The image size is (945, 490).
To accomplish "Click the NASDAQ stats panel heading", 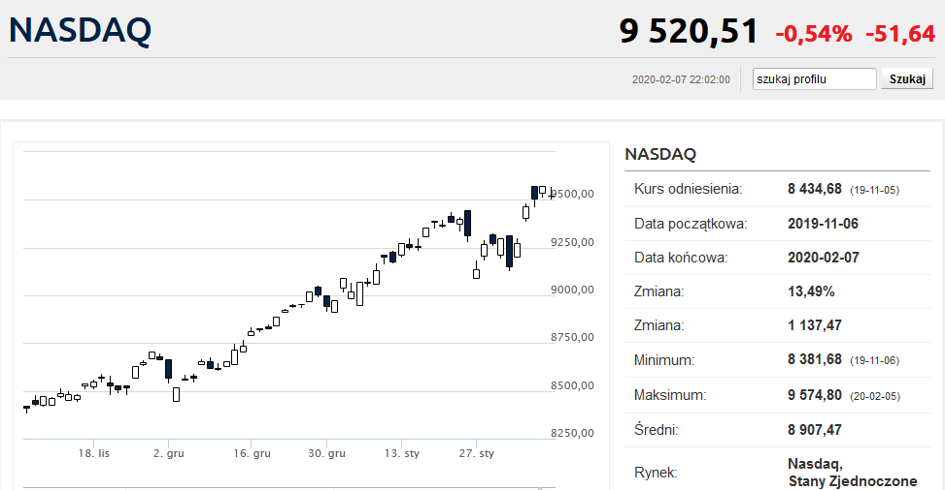I will (661, 154).
